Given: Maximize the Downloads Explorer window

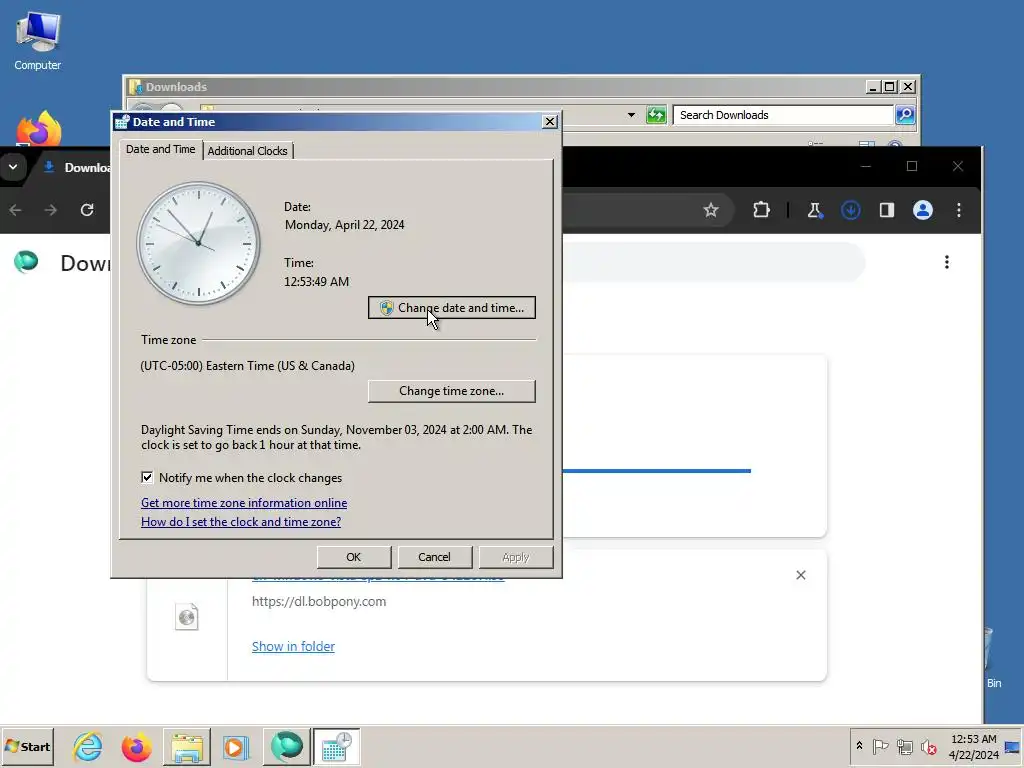Looking at the screenshot, I should (x=889, y=86).
